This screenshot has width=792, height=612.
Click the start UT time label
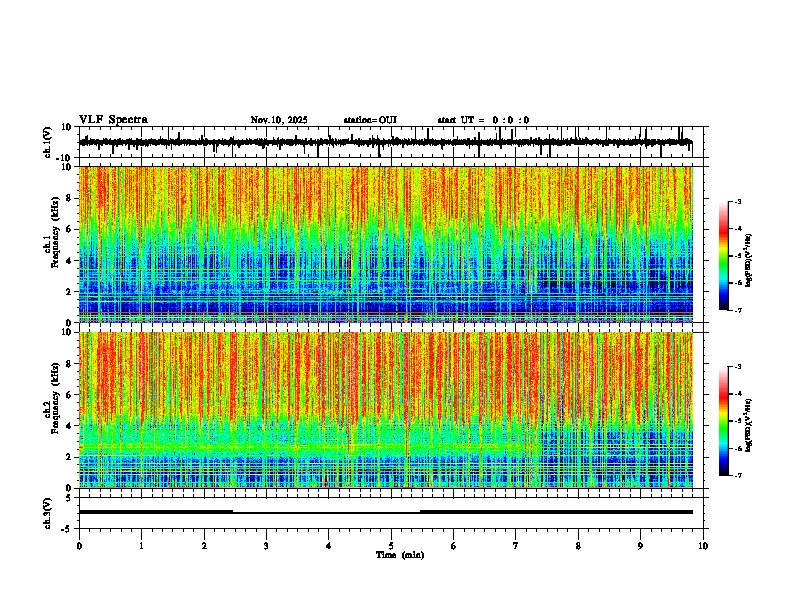pyautogui.click(x=483, y=120)
